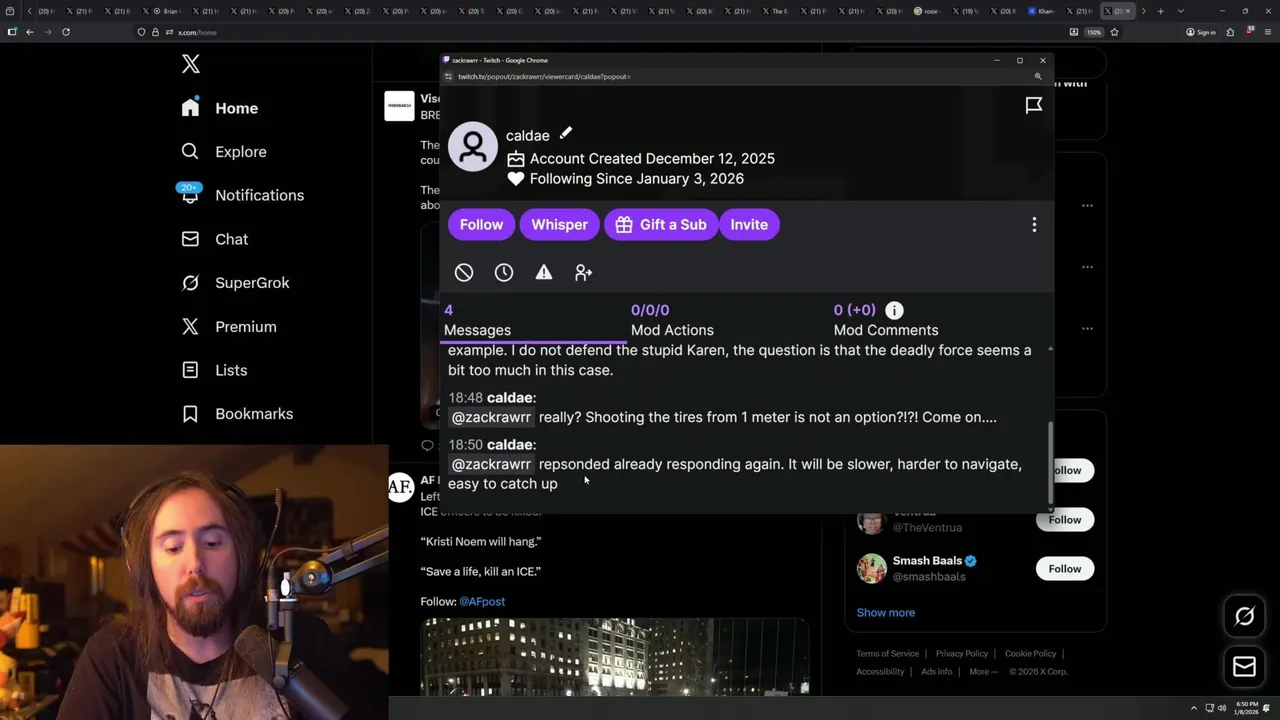Image resolution: width=1280 pixels, height=720 pixels.
Task: Click the x.com/home address bar
Action: (600, 32)
